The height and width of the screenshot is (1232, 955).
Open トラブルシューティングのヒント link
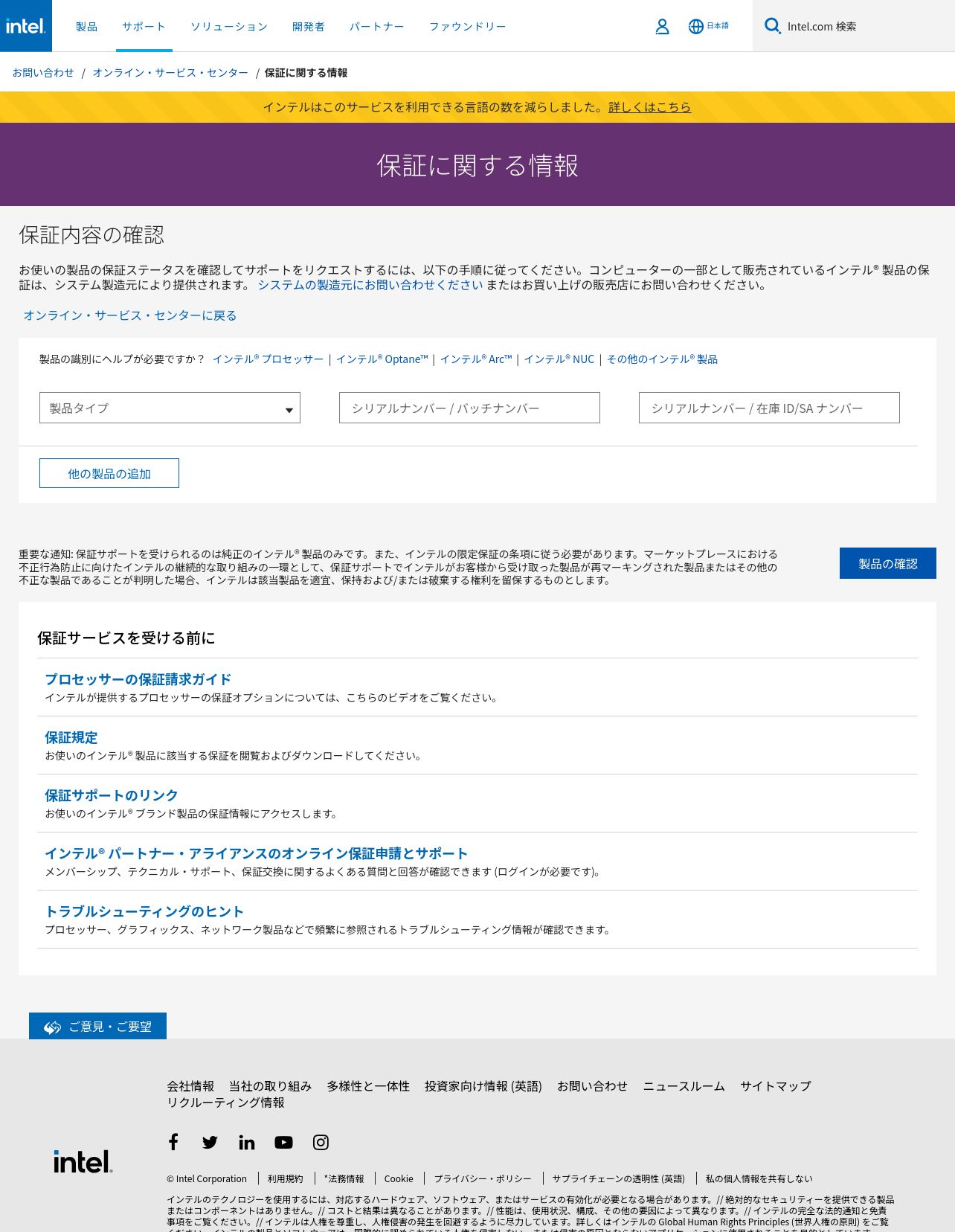pyautogui.click(x=144, y=911)
